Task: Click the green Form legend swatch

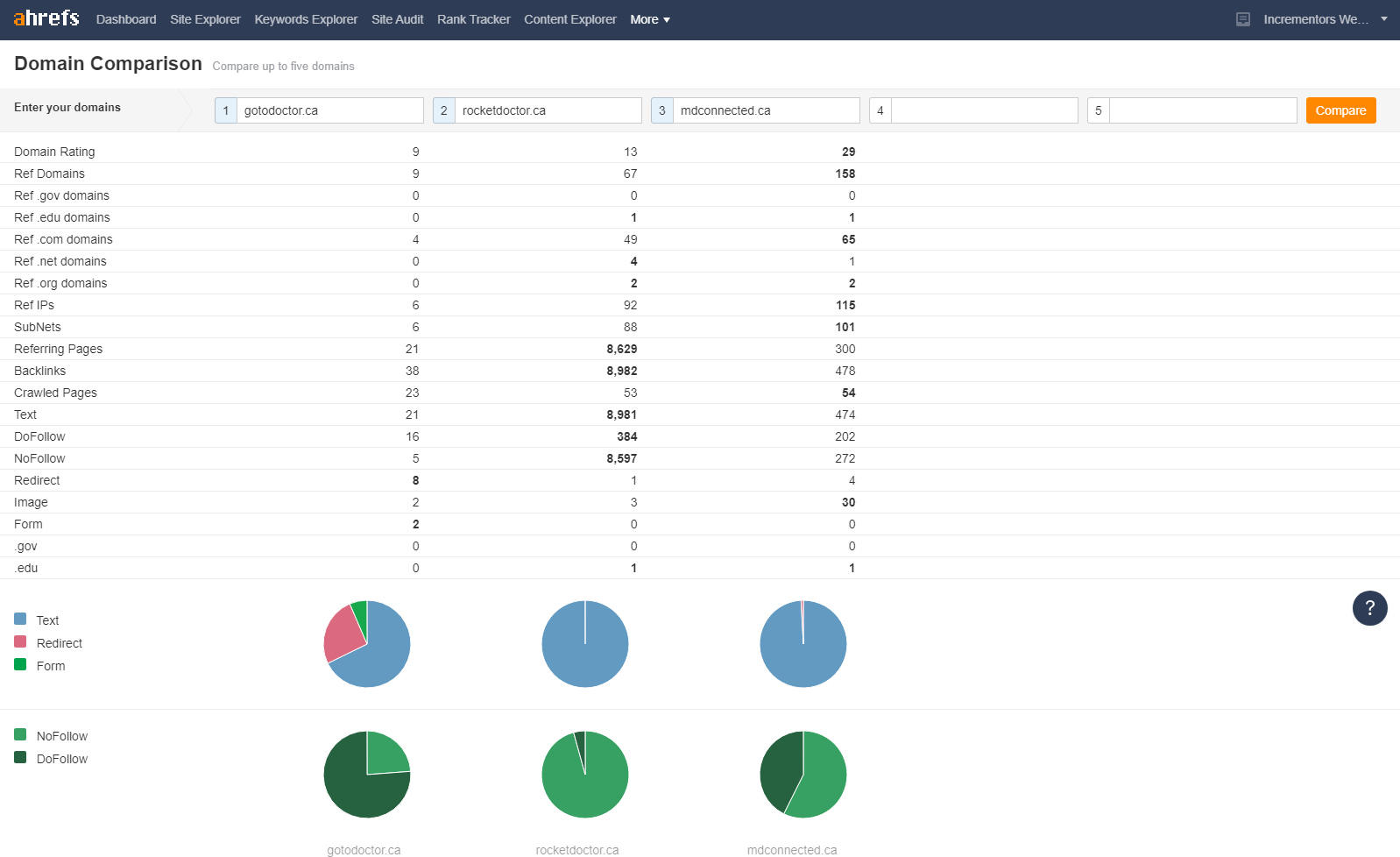Action: pyautogui.click(x=20, y=664)
